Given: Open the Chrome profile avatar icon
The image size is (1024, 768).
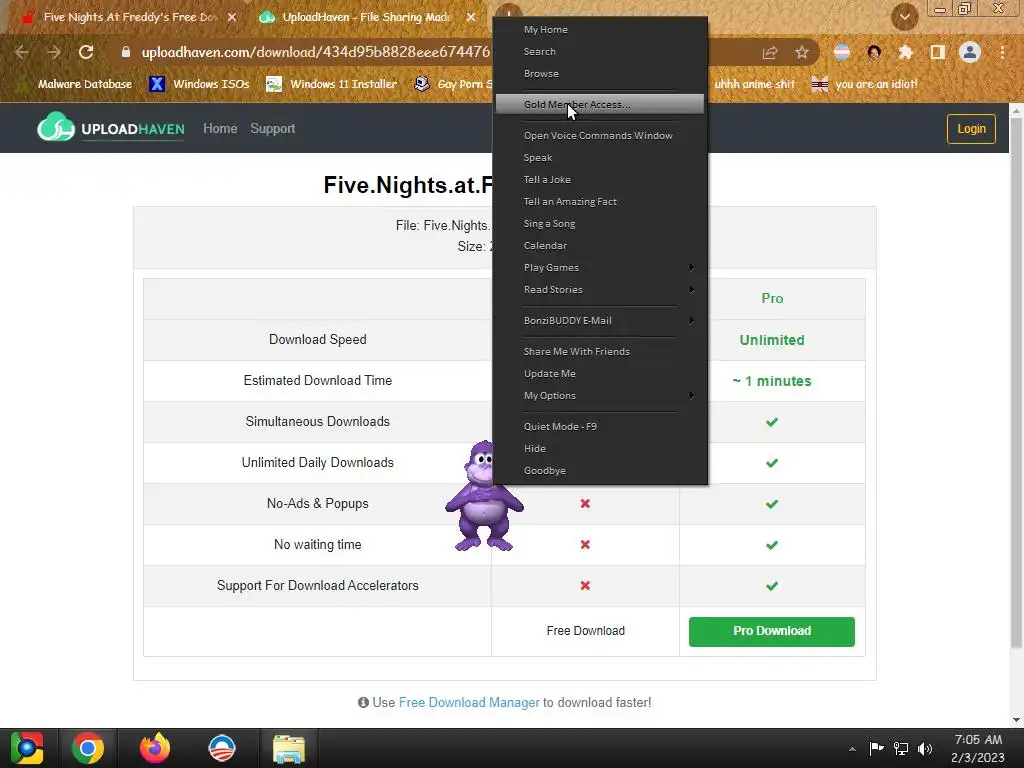Looking at the screenshot, I should point(970,52).
